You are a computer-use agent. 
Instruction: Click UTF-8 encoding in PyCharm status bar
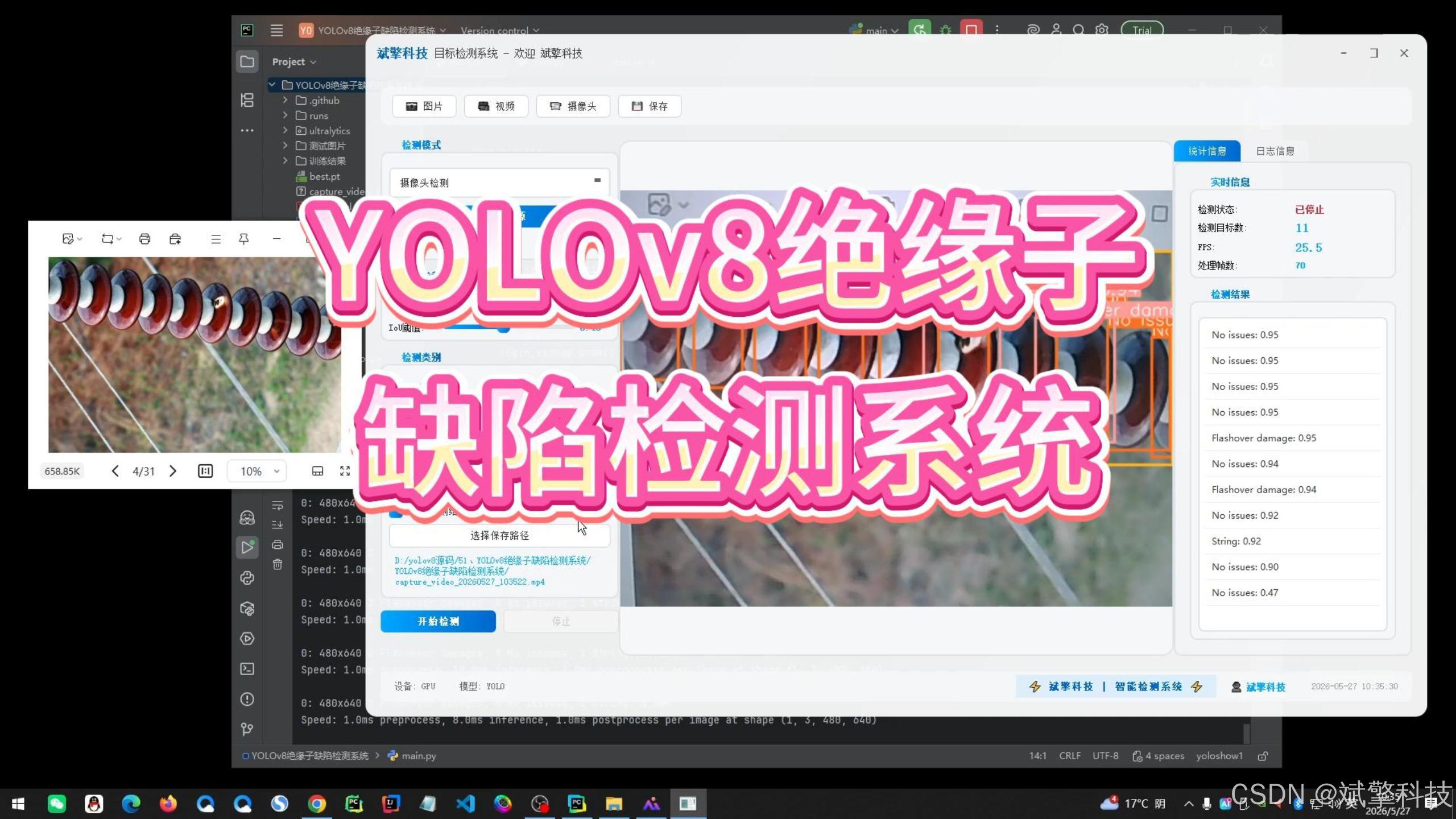pyautogui.click(x=1105, y=756)
